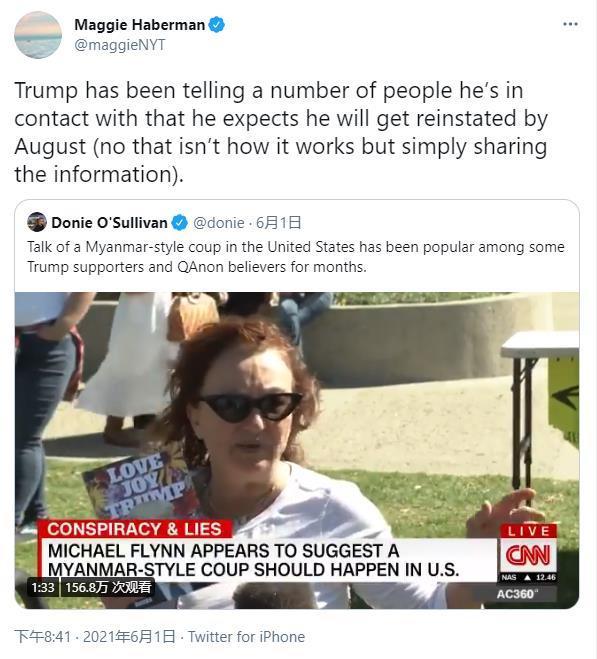This screenshot has width=597, height=659.
Task: Play the CNN video thumbnail
Action: click(x=297, y=450)
